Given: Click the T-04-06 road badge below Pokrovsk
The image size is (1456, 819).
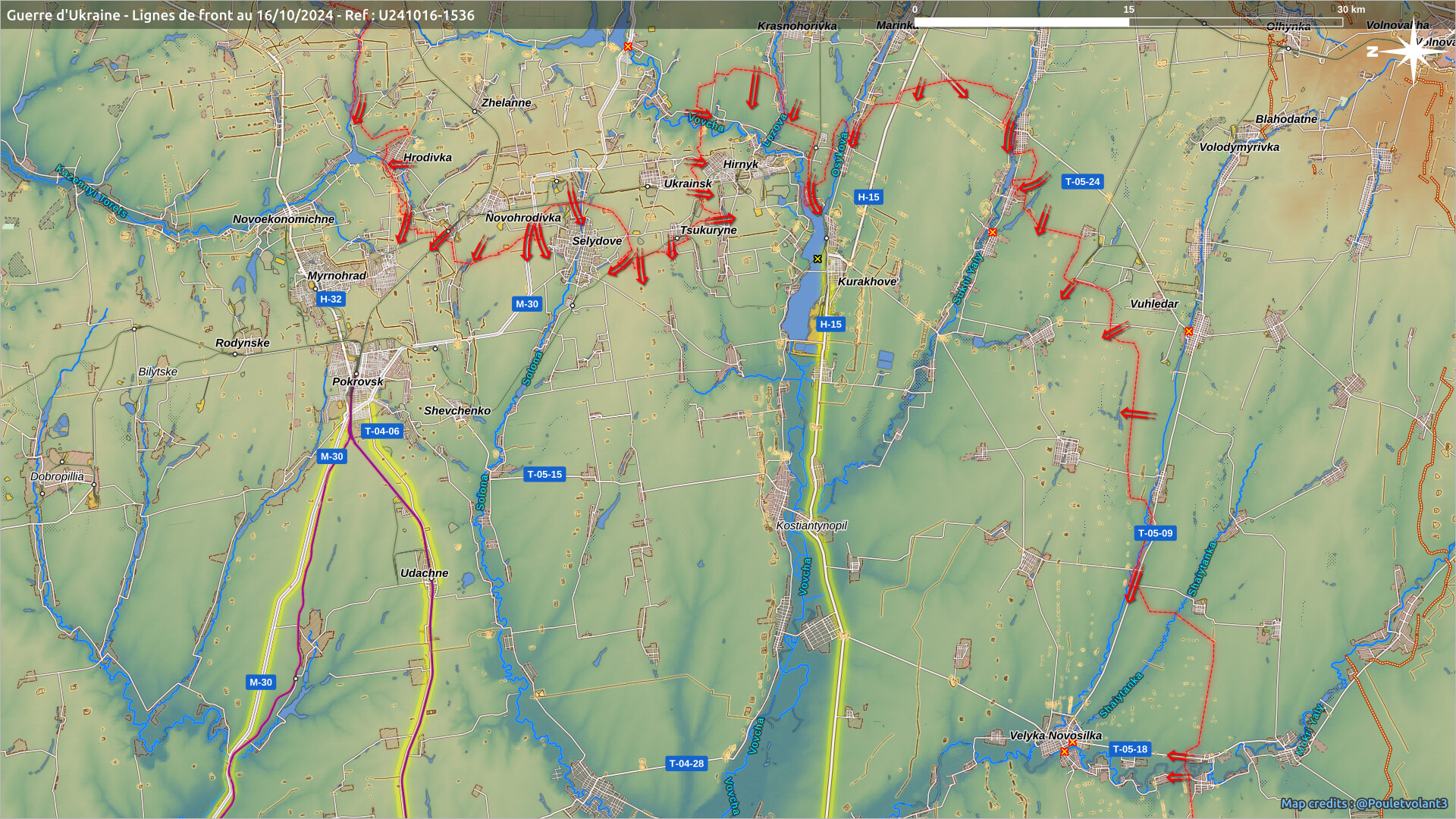Looking at the screenshot, I should [x=381, y=431].
